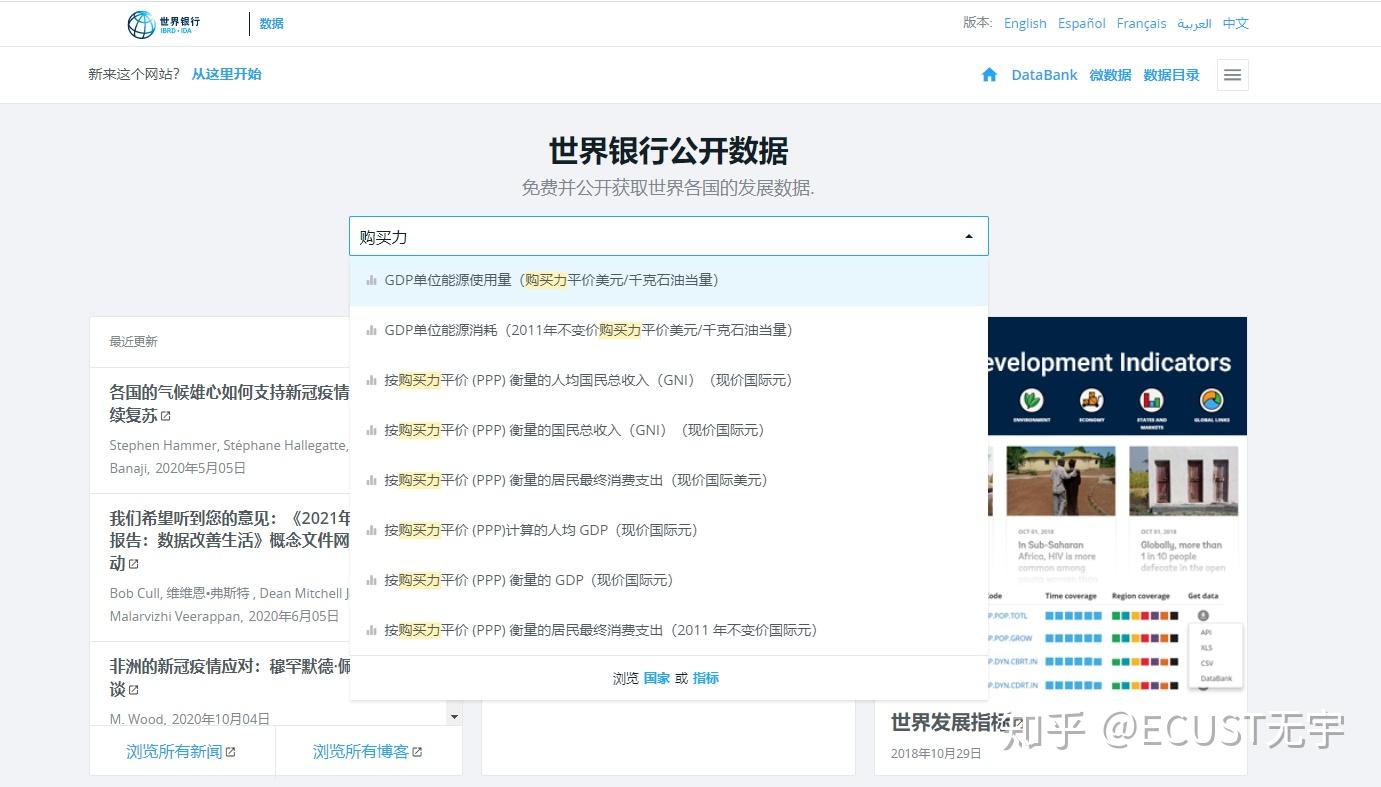Select GDP单位能源使用量 suggestion

click(668, 280)
